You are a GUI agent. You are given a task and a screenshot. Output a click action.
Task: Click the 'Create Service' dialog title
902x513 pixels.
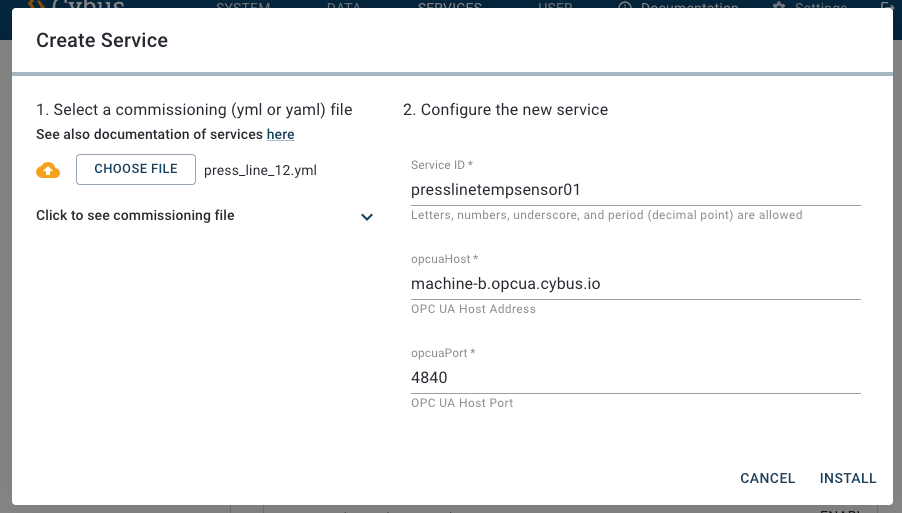tap(102, 41)
